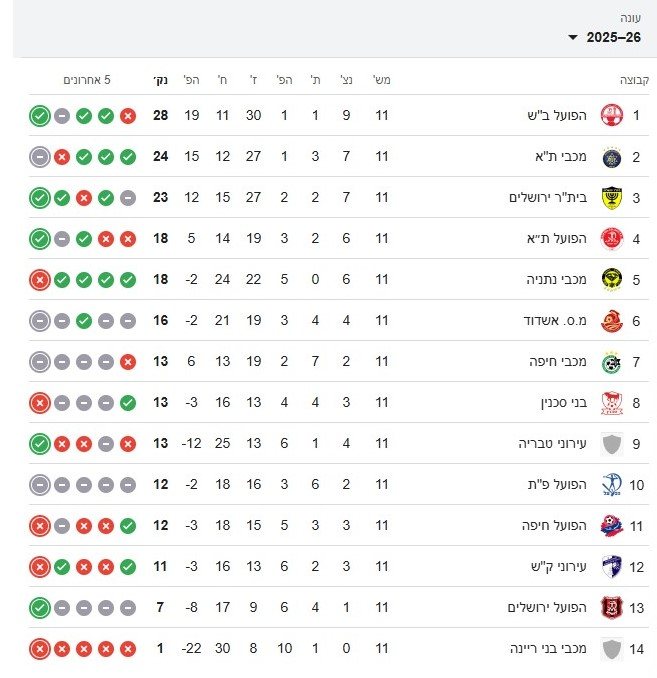
Task: Open the 2025–26 season dropdown
Action: [612, 37]
